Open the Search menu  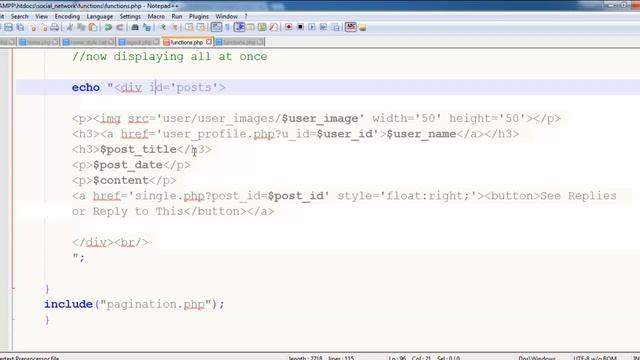click(x=20, y=16)
